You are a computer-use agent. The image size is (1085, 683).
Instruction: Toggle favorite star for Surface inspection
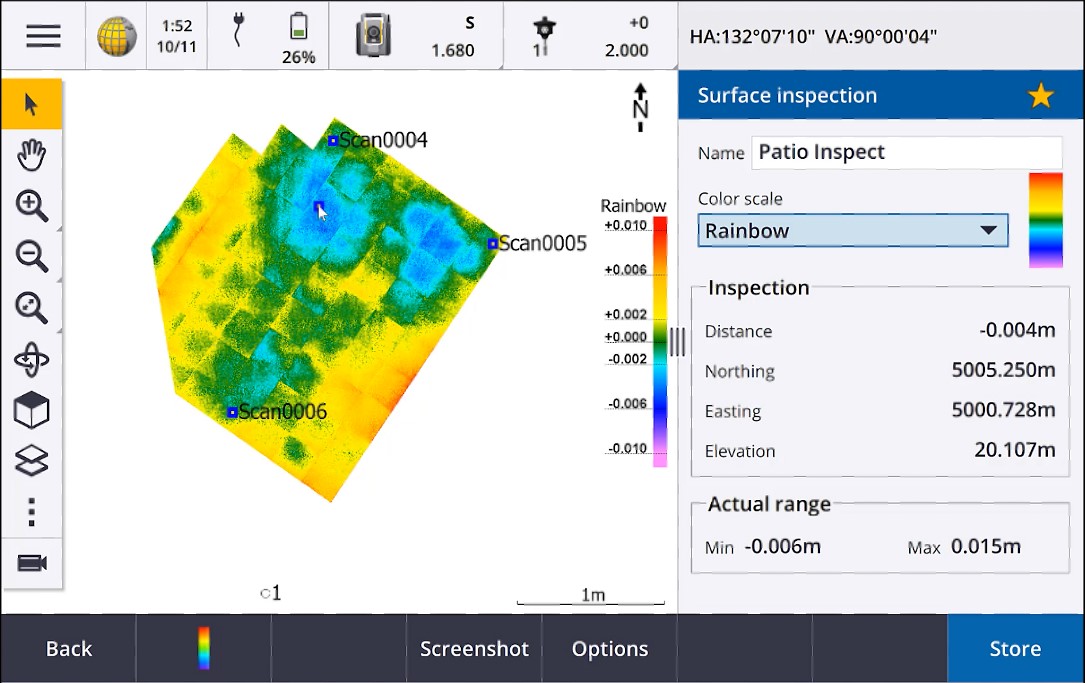(x=1040, y=95)
